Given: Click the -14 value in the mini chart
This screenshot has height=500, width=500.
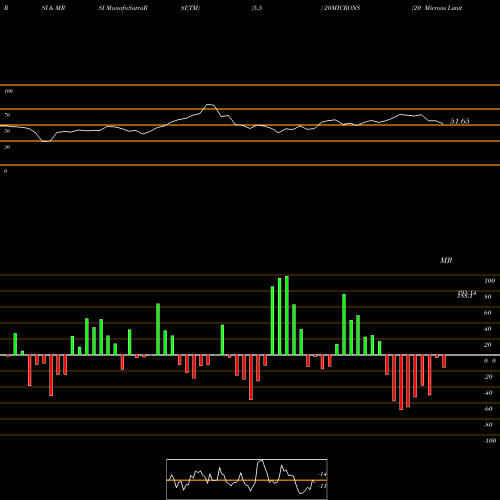Looking at the screenshot, I should click(x=322, y=474).
